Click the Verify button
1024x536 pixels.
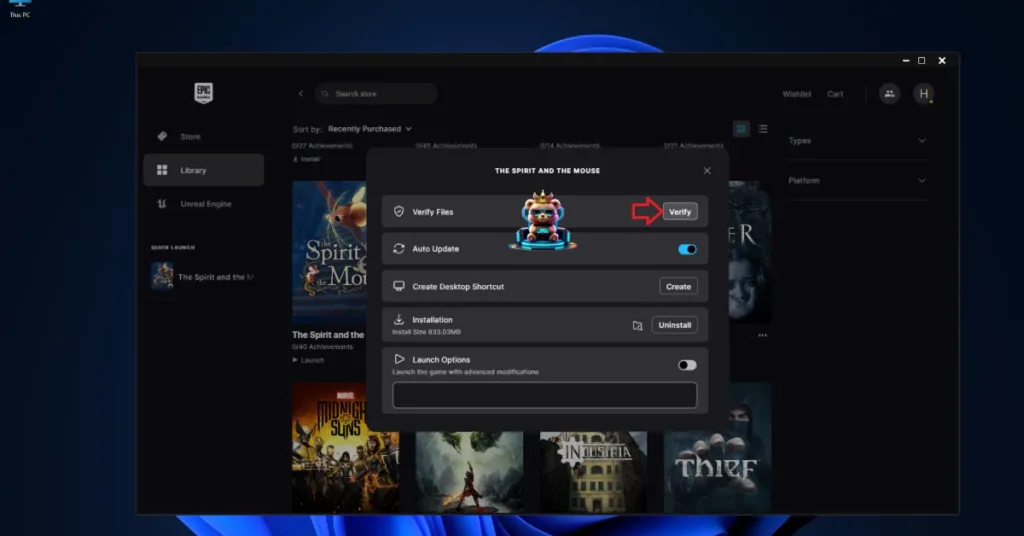click(x=680, y=212)
